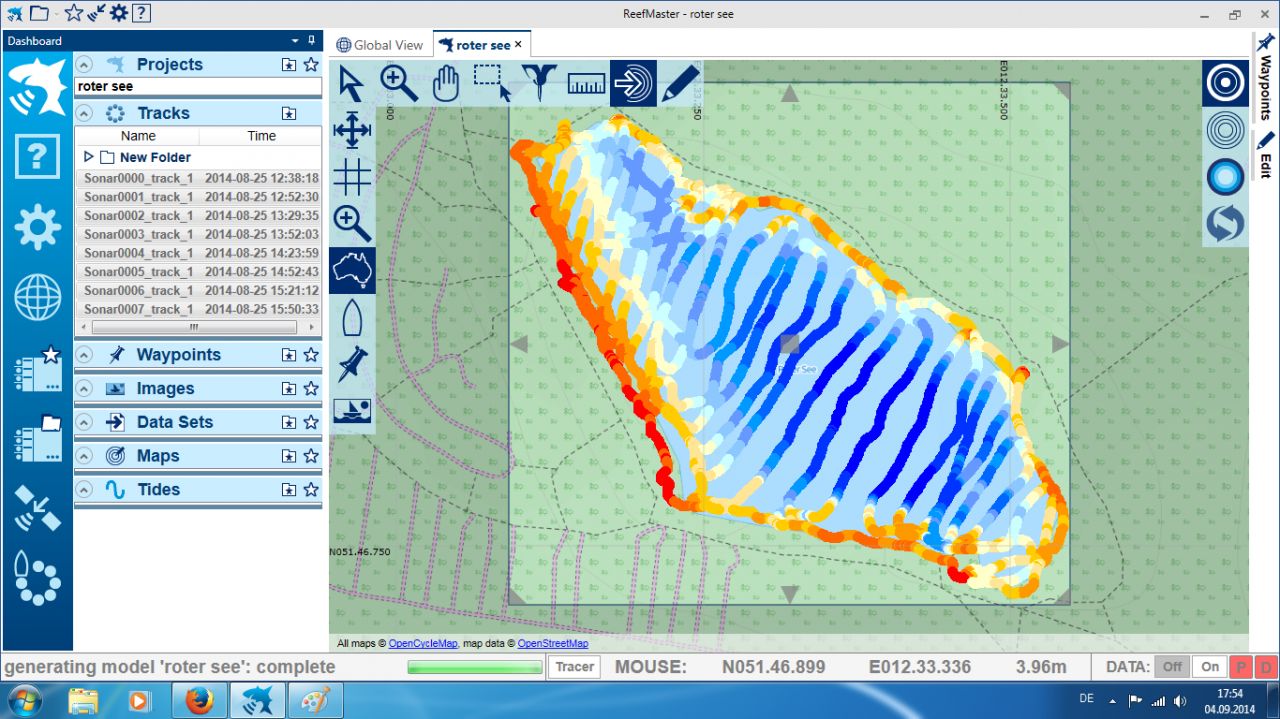
Task: Expand the New Folder tree node
Action: click(x=89, y=157)
